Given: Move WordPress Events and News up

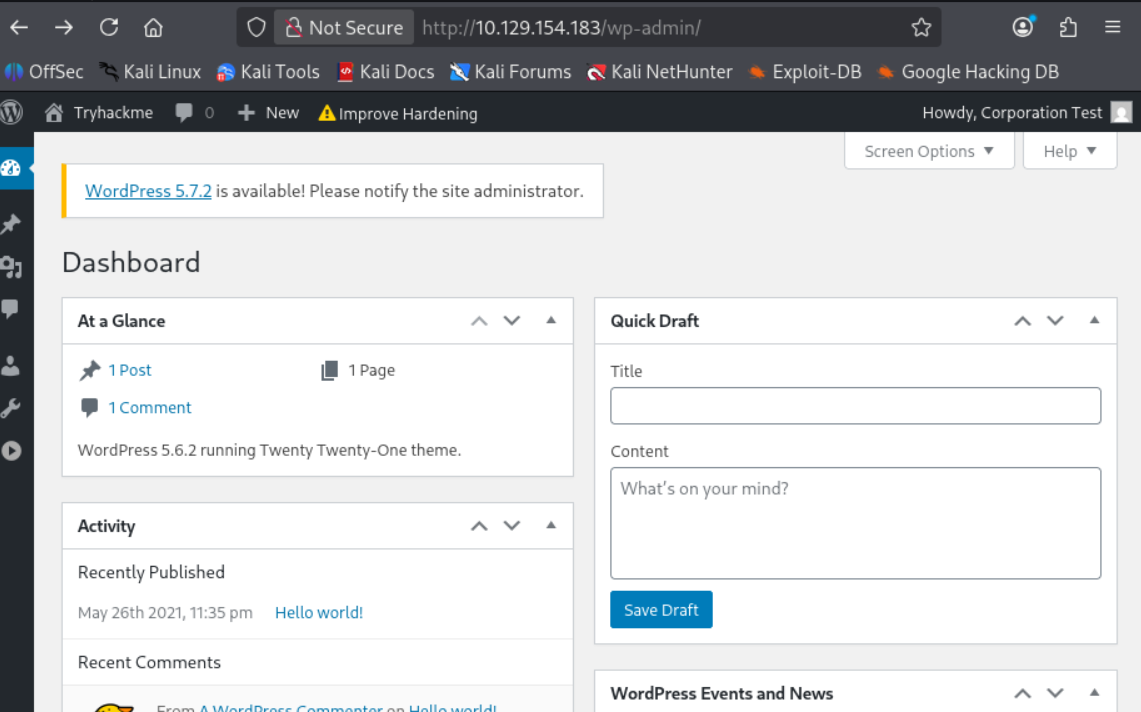Looking at the screenshot, I should (1022, 693).
